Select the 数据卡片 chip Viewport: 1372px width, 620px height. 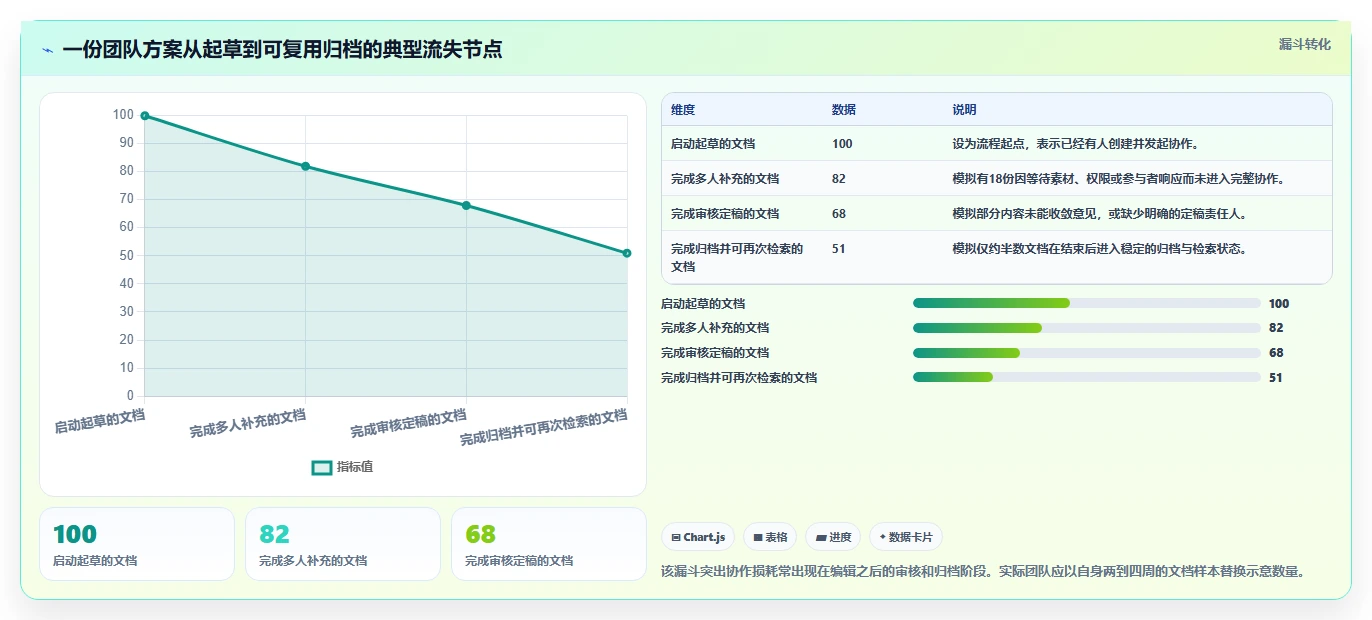click(x=906, y=537)
